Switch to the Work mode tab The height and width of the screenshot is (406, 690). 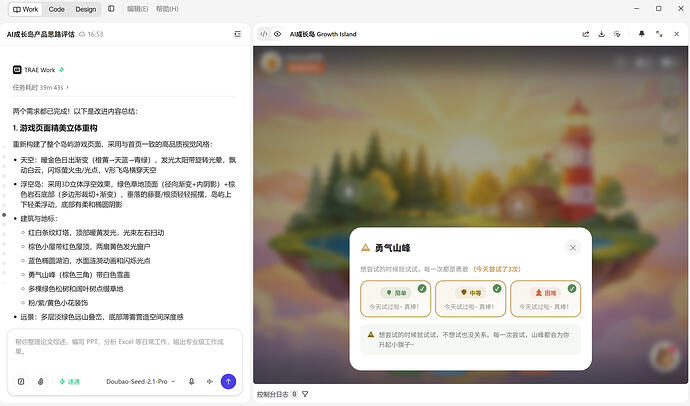[26, 9]
